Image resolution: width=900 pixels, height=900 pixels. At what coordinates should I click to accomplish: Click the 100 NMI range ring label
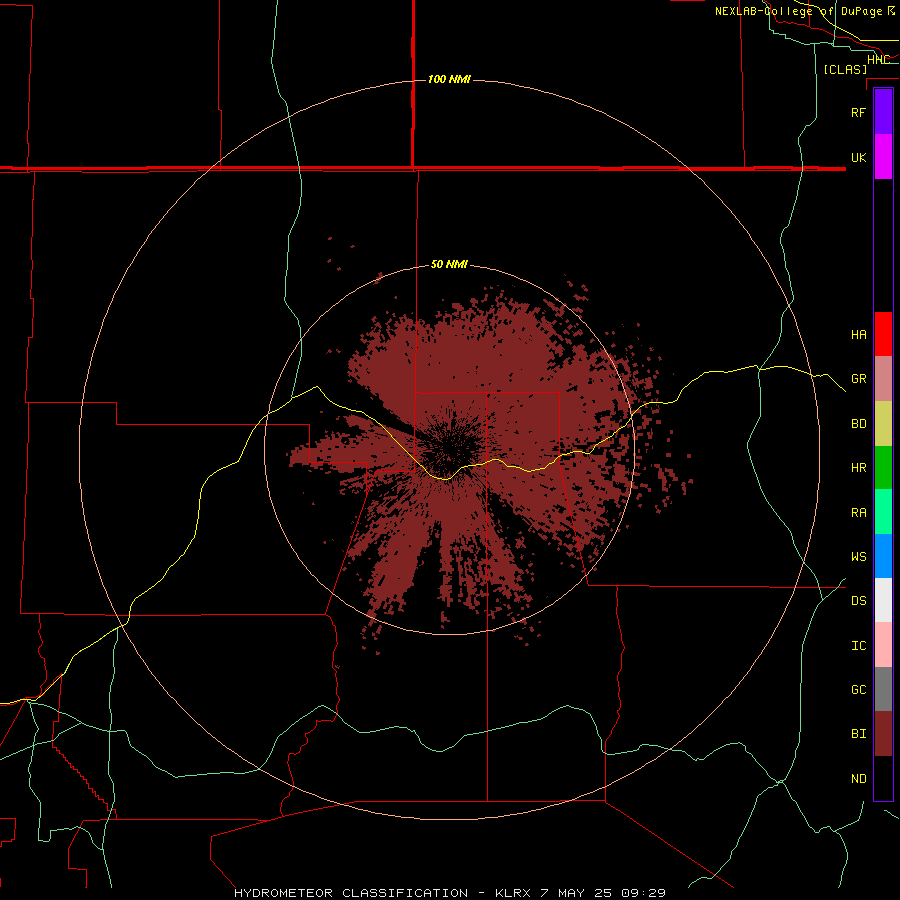(x=449, y=79)
